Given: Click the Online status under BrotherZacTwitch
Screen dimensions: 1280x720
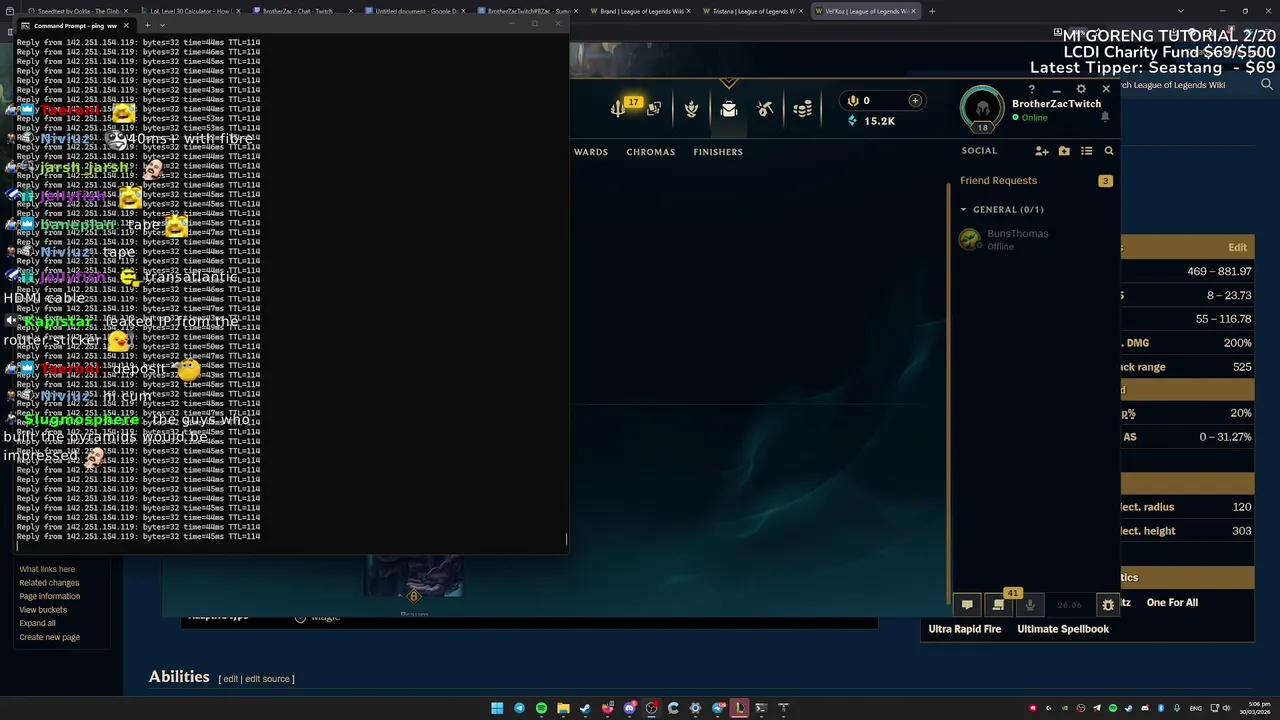Looking at the screenshot, I should click(1030, 118).
